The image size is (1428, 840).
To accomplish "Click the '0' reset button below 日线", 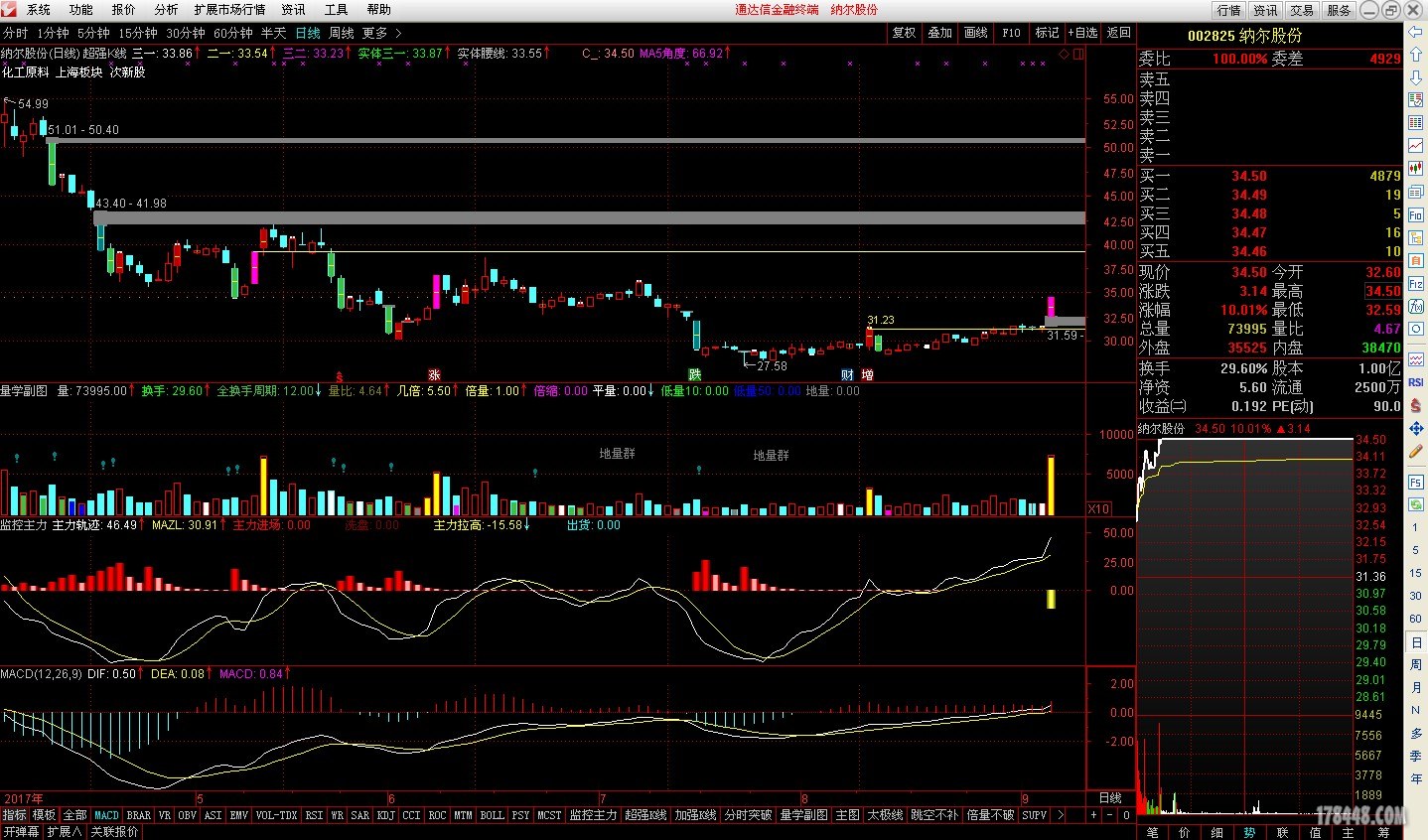I will coord(1126,815).
